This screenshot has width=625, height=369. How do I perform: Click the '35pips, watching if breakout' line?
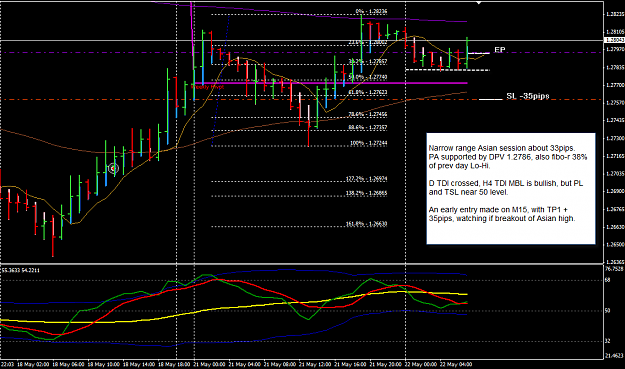tap(502, 218)
